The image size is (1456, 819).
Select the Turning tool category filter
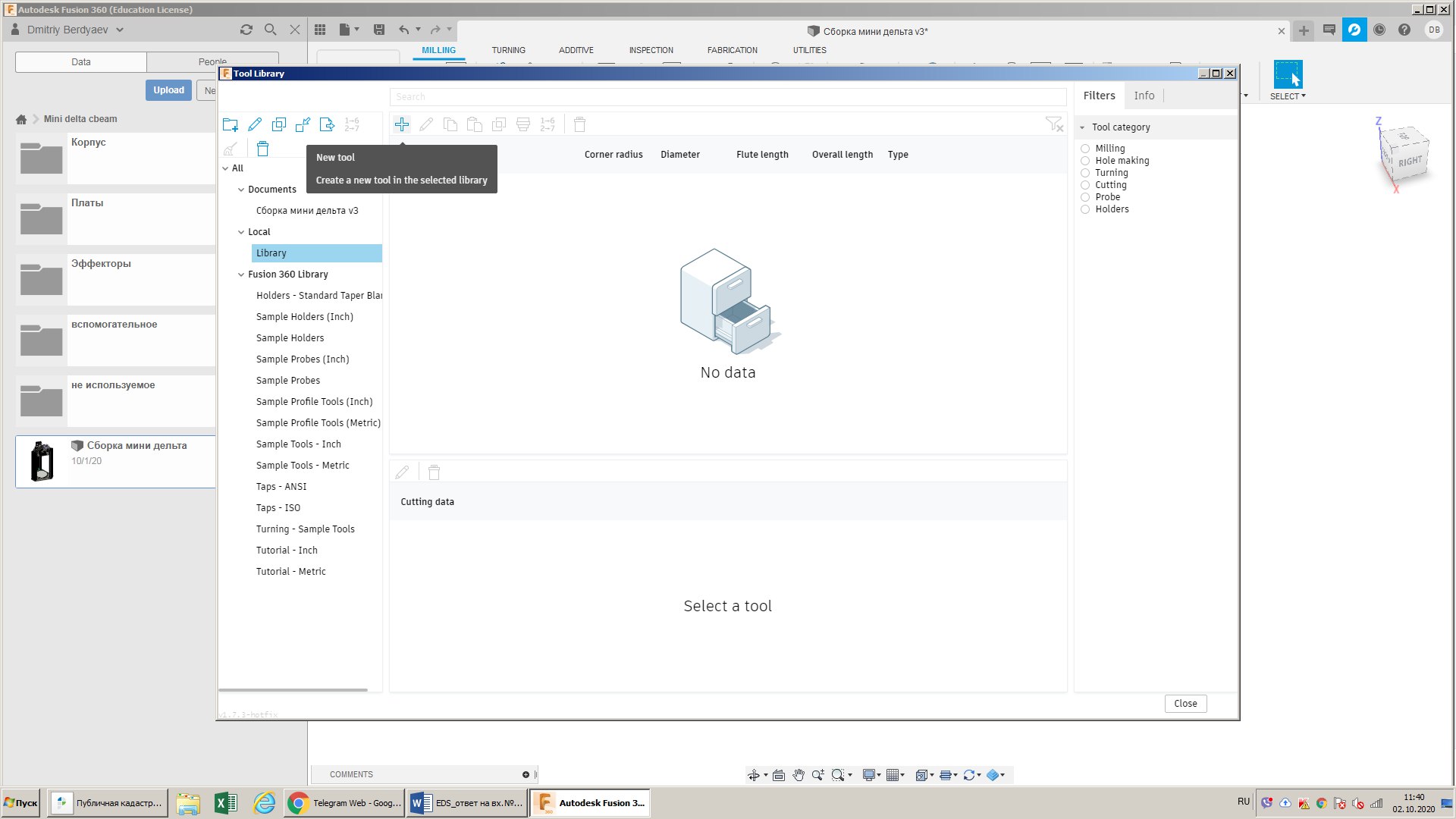tap(1085, 173)
